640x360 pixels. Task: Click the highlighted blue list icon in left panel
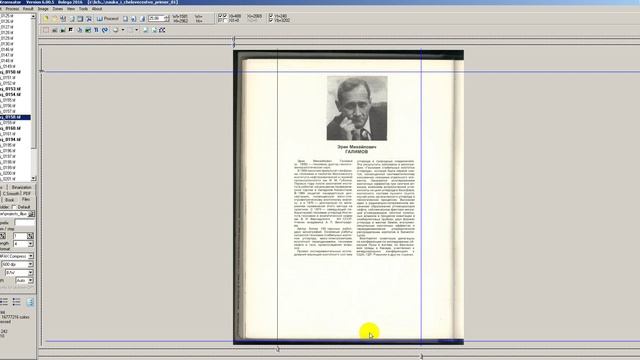[30, 302]
